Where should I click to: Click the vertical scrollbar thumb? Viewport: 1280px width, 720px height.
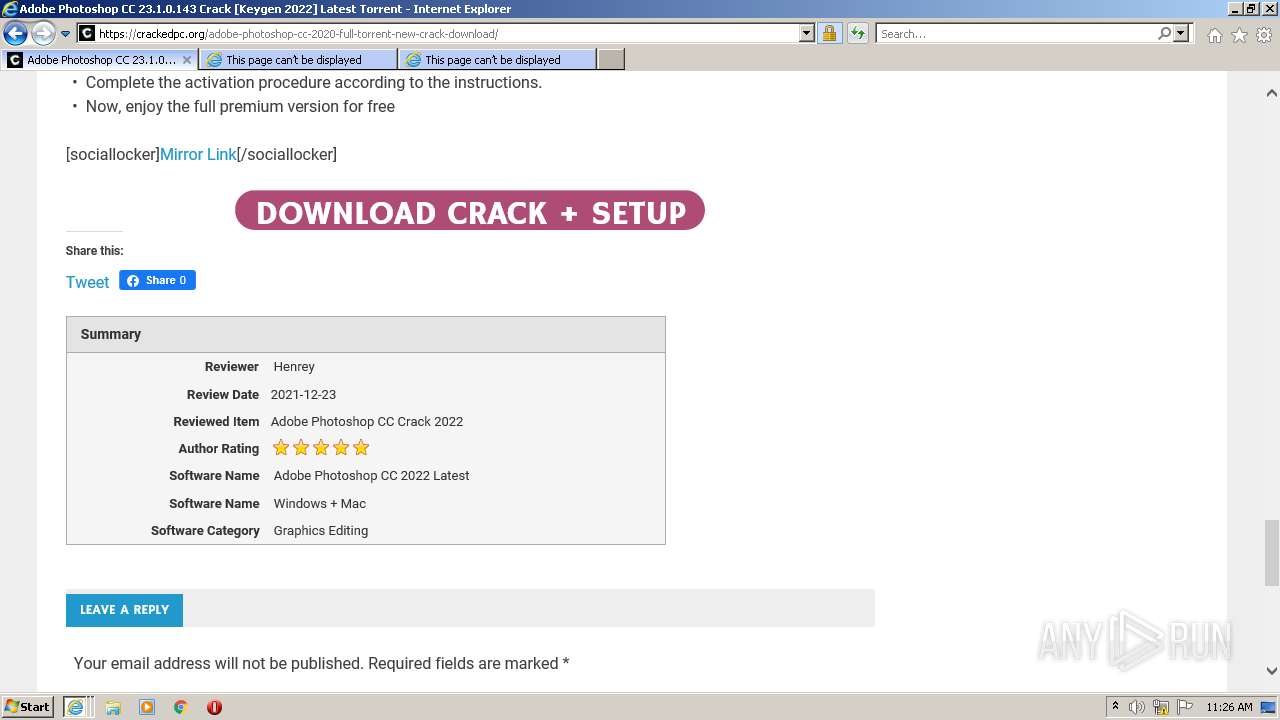coord(1271,552)
